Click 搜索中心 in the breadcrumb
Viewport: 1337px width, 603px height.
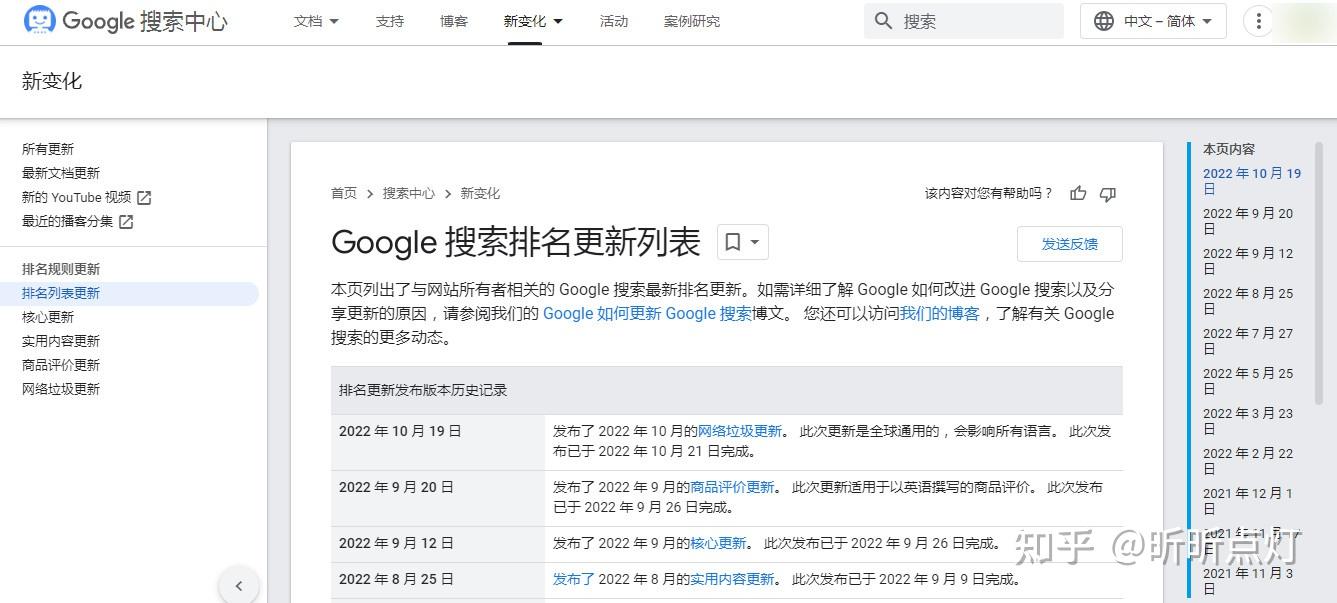pyautogui.click(x=408, y=194)
